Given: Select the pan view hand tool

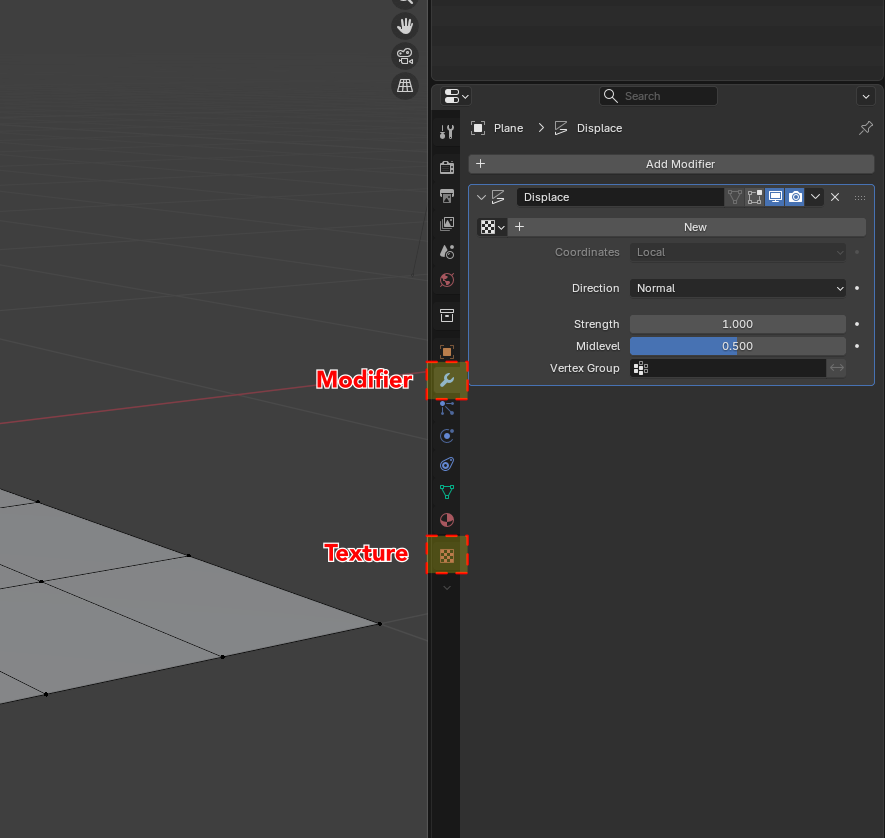Looking at the screenshot, I should (x=405, y=26).
